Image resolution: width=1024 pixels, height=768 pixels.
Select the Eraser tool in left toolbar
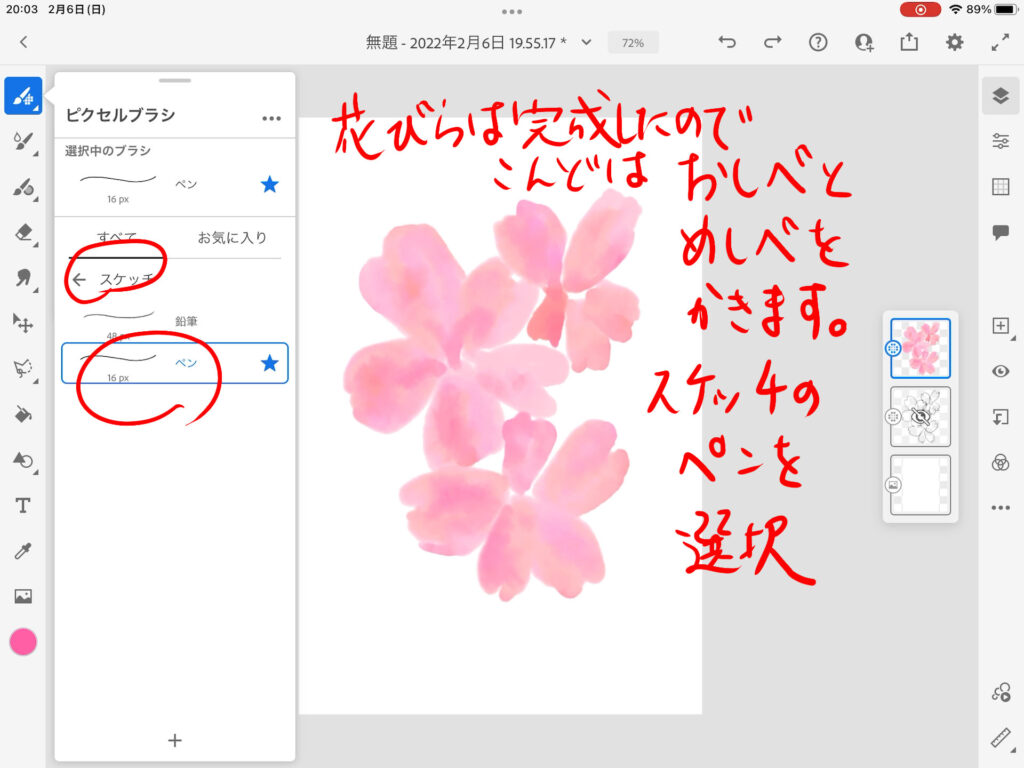[x=23, y=232]
